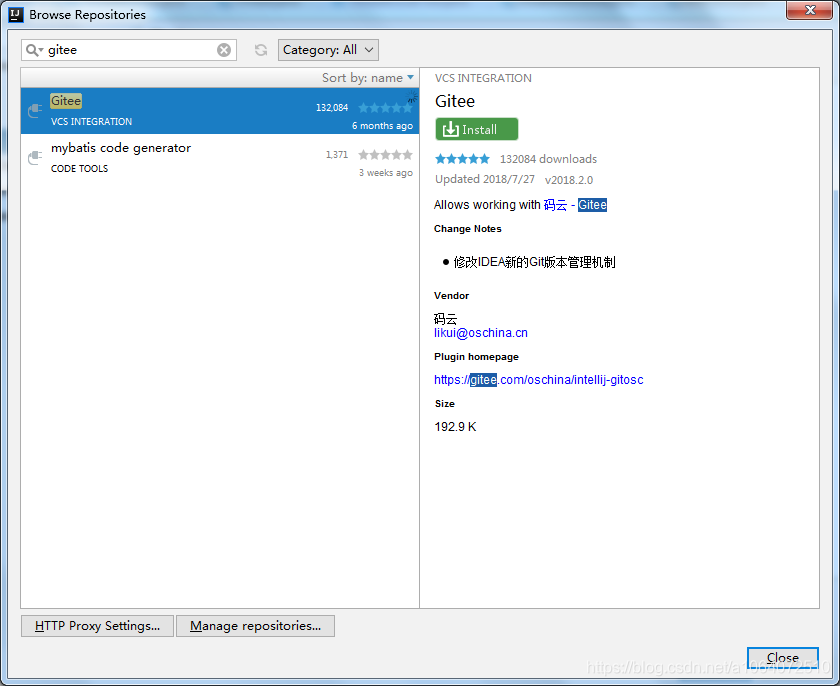Open the gitee.com plugin homepage link
Viewport: 840px width, 686px height.
538,380
